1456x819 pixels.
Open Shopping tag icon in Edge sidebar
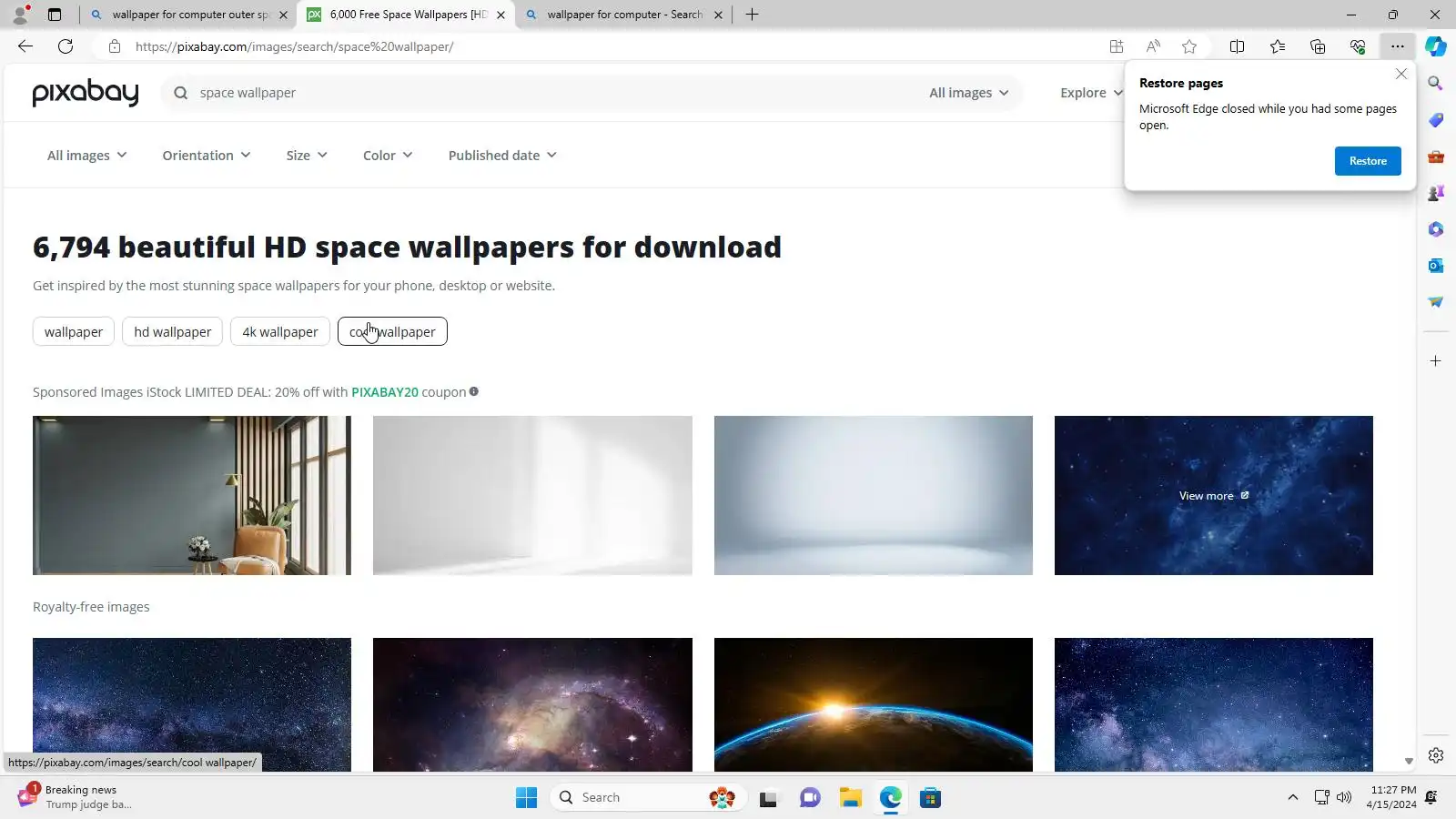click(1436, 120)
